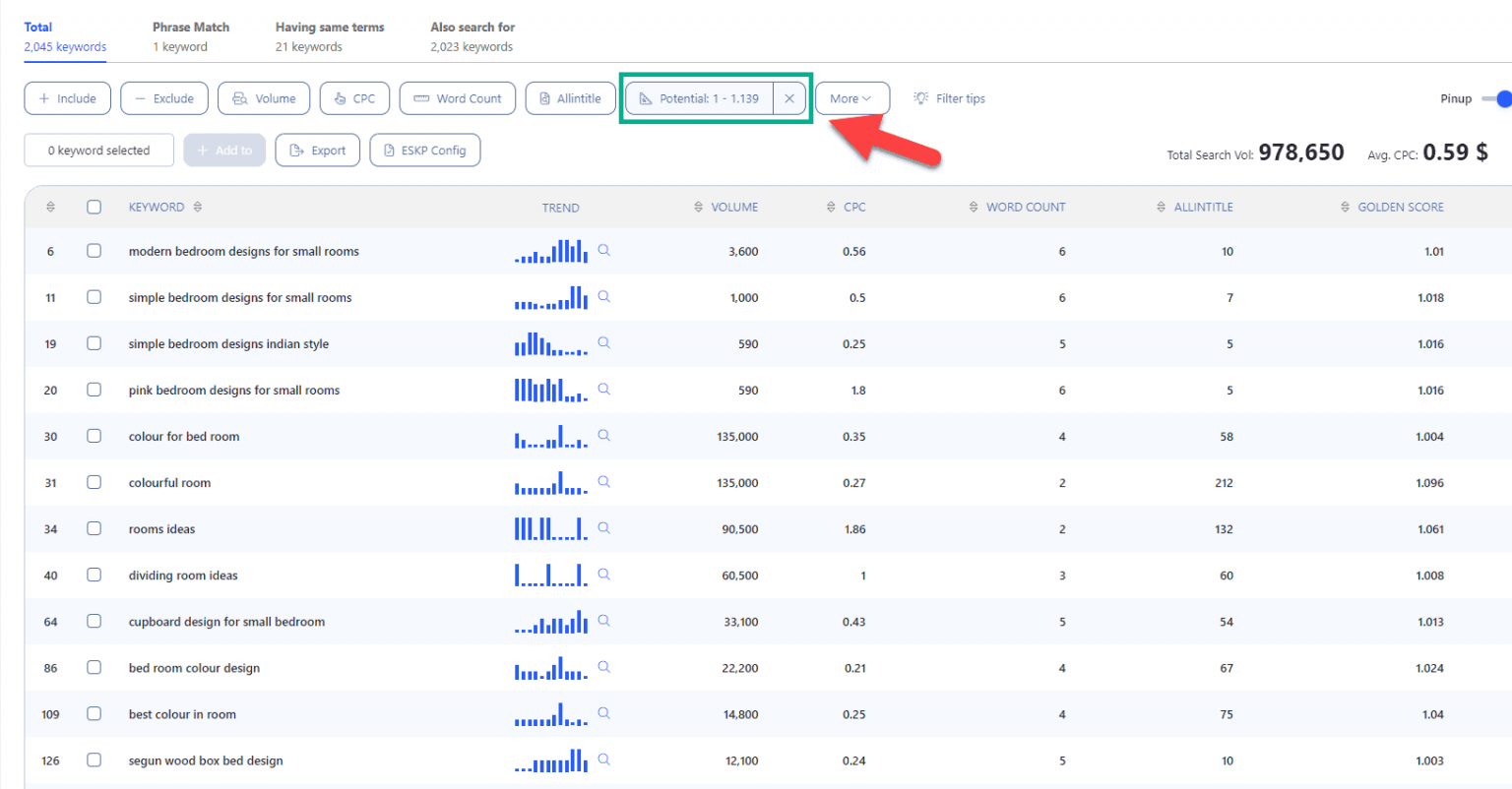Click the Filter tips lightbulb icon
This screenshot has height=789, width=1512.
pyautogui.click(x=919, y=97)
